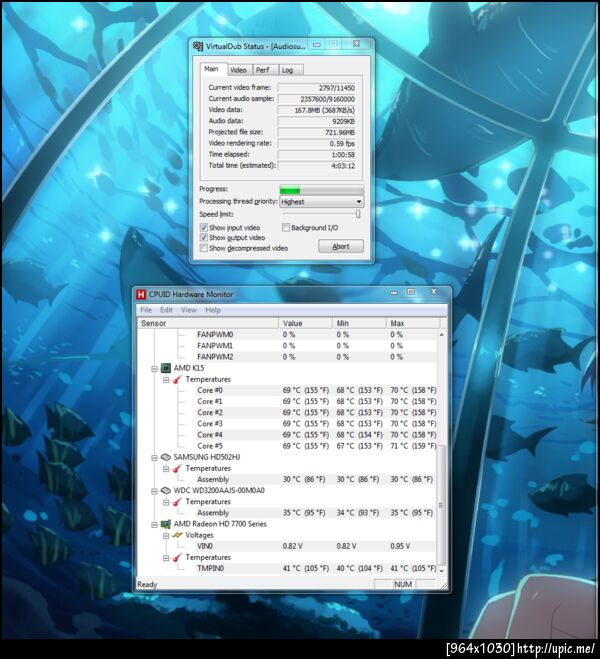Image resolution: width=600 pixels, height=659 pixels.
Task: Minimize the VirtualDub Status window
Action: tap(317, 44)
